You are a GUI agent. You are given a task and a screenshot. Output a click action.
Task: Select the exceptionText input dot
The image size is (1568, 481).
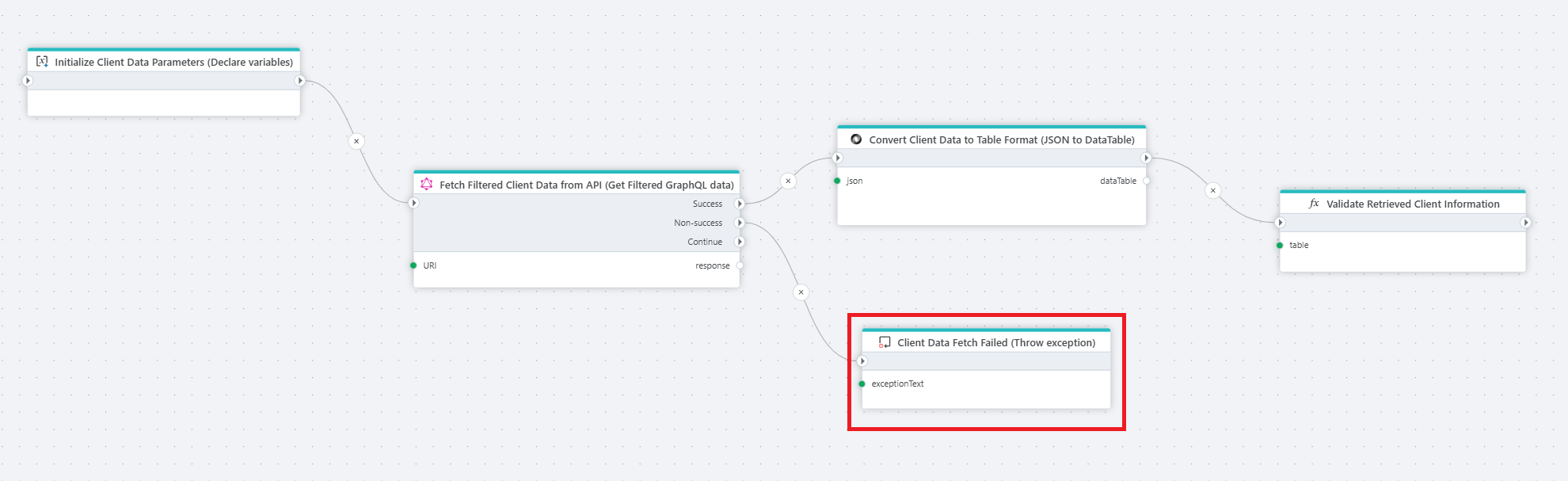coord(862,384)
